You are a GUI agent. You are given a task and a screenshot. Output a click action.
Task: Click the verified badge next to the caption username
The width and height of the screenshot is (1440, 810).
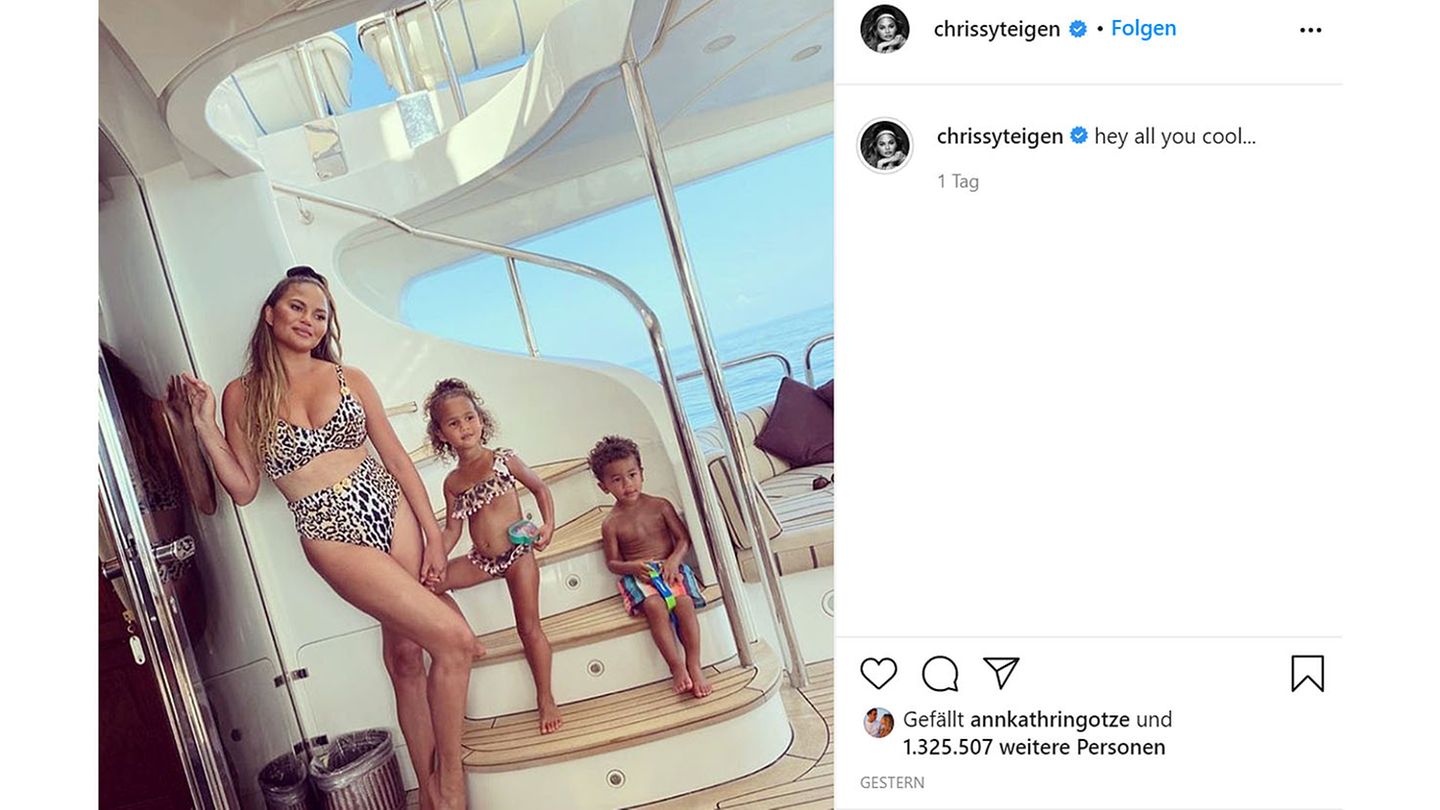[x=1079, y=136]
